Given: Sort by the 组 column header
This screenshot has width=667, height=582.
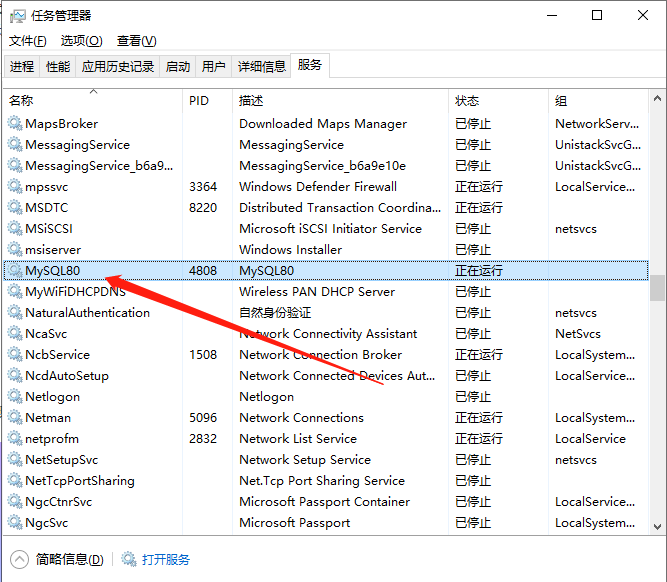Looking at the screenshot, I should tap(599, 100).
